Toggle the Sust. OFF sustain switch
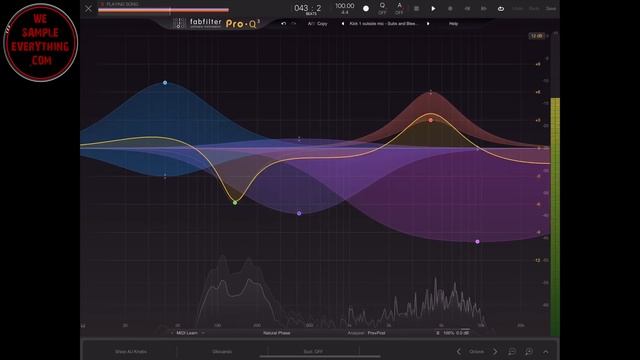Image resolution: width=640 pixels, height=360 pixels. point(313,351)
